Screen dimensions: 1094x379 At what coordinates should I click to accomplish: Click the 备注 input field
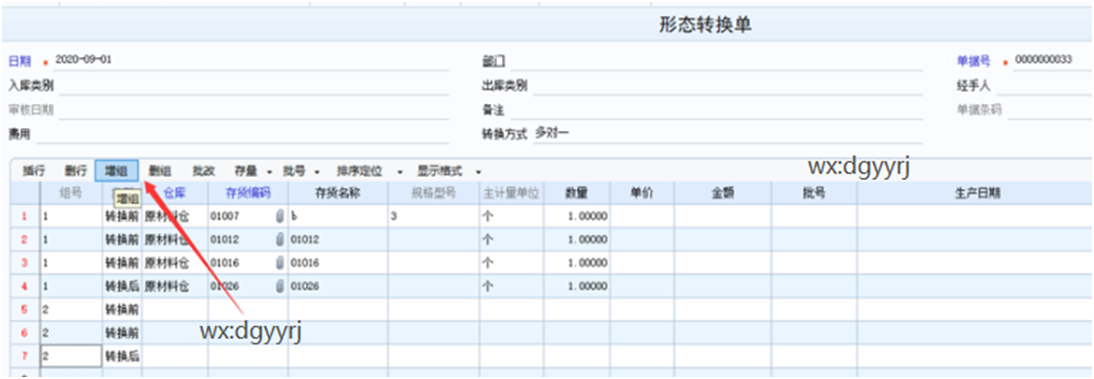(x=716, y=110)
